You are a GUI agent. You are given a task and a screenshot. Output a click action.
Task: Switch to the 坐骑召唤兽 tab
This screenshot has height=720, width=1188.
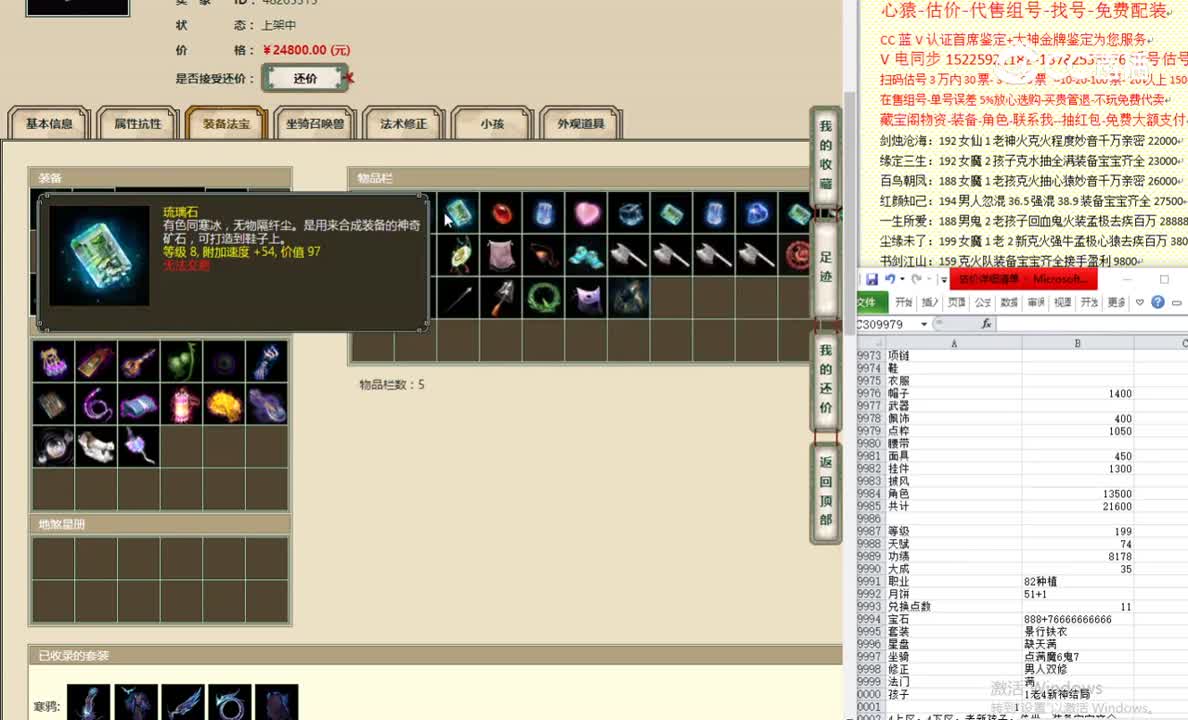pyautogui.click(x=313, y=124)
